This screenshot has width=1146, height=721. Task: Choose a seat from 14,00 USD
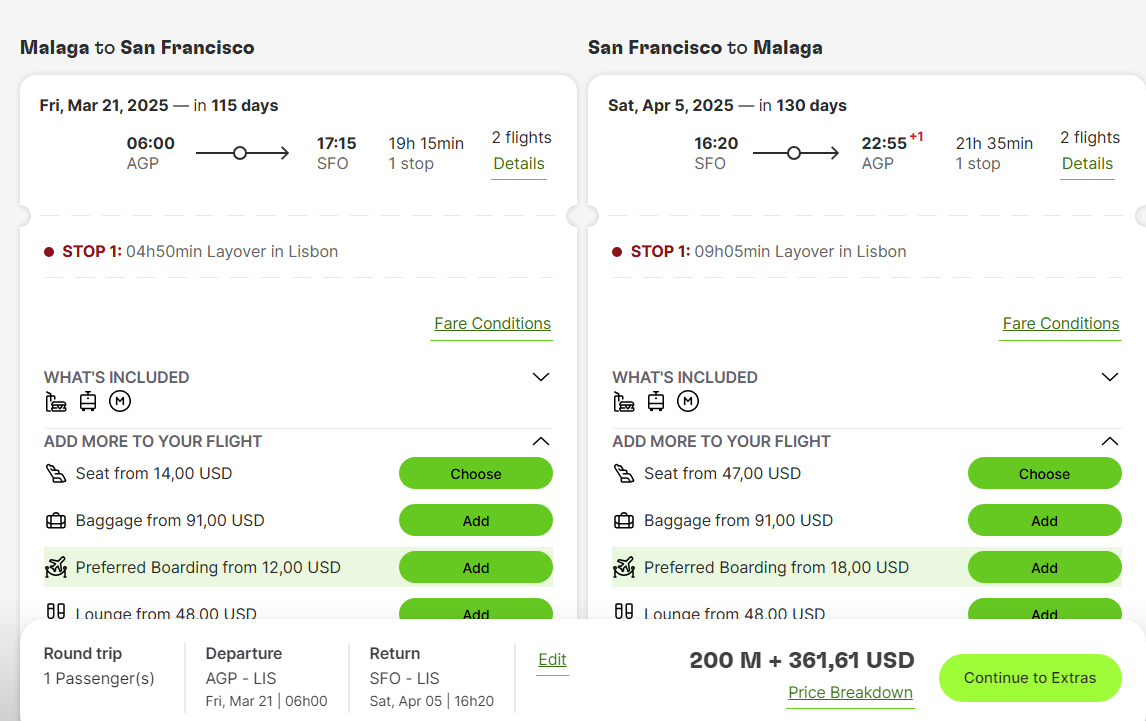pyautogui.click(x=476, y=474)
